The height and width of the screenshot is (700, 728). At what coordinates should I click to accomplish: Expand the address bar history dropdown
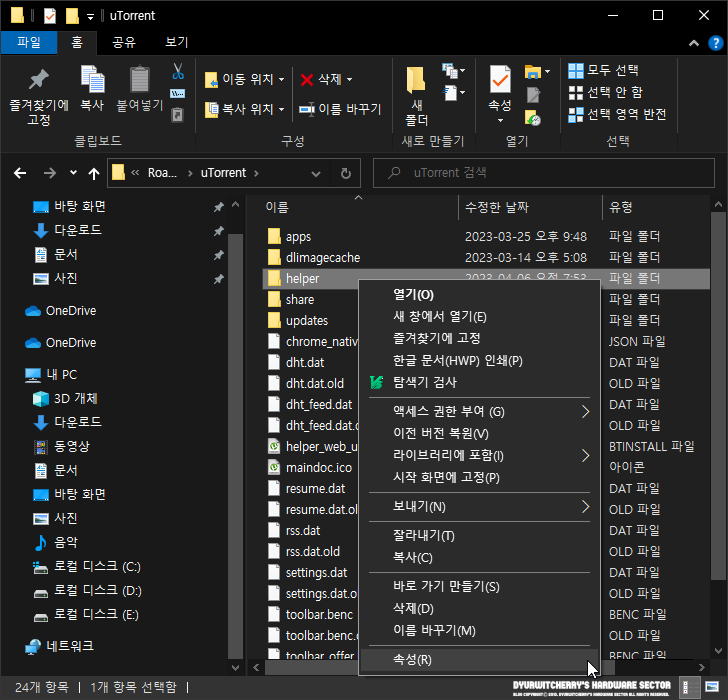click(x=316, y=174)
